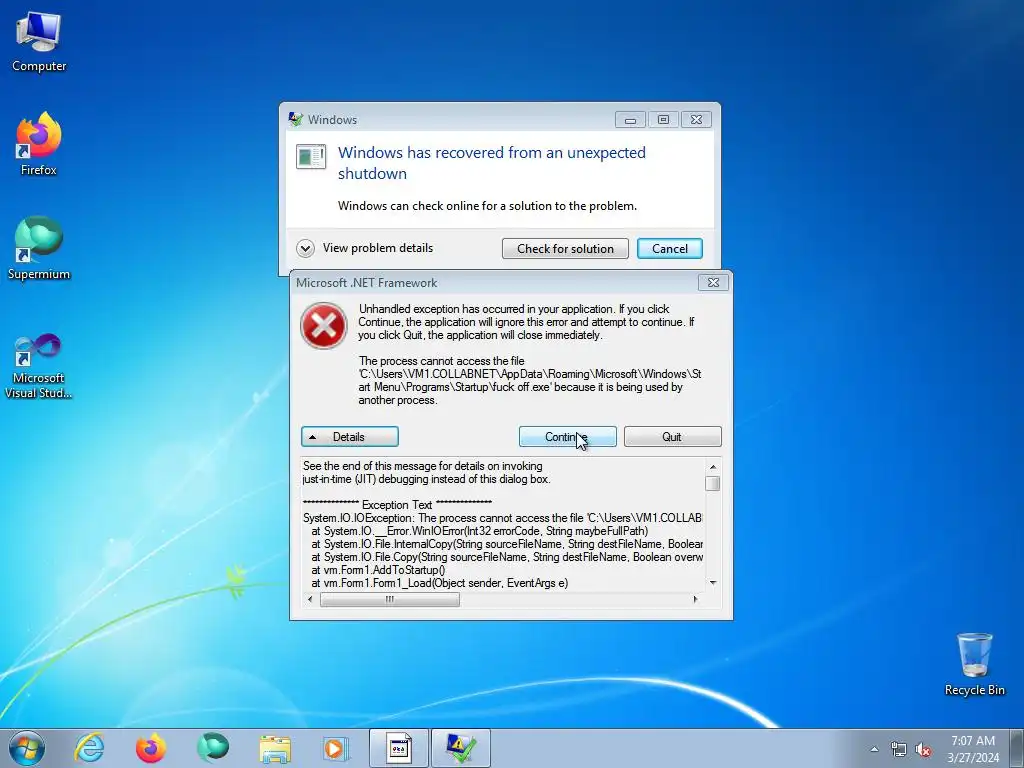Select the Supermium desktop shortcut
Image resolution: width=1024 pixels, height=768 pixels.
pyautogui.click(x=39, y=248)
